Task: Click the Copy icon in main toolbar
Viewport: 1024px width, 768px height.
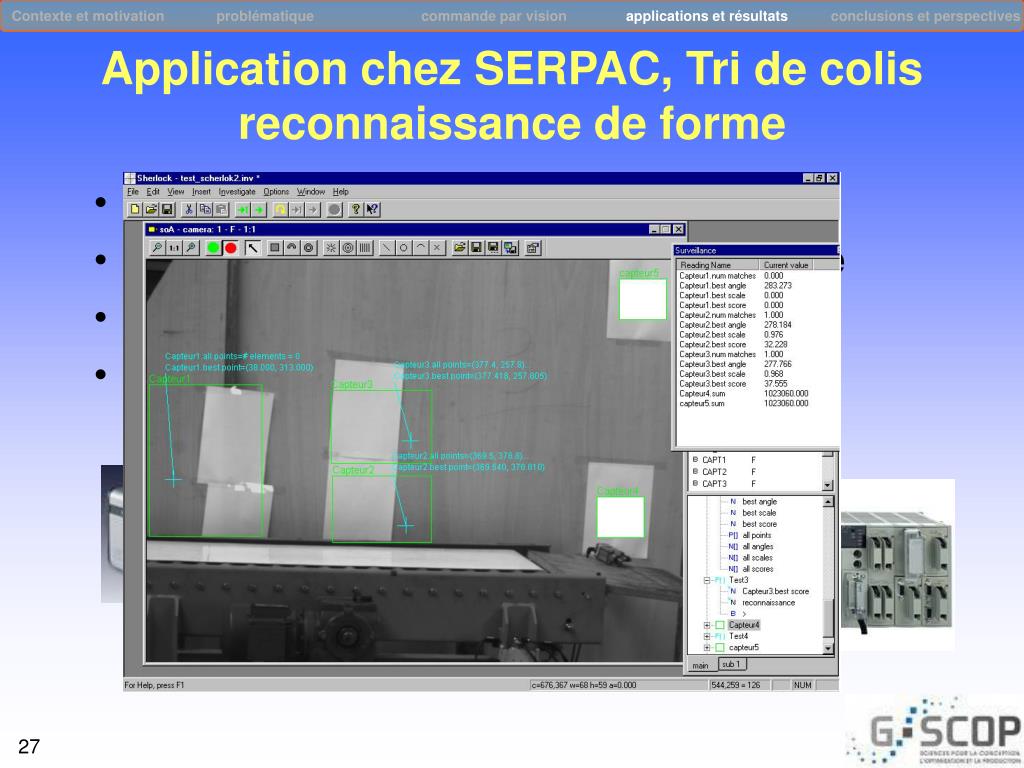Action: coord(205,210)
